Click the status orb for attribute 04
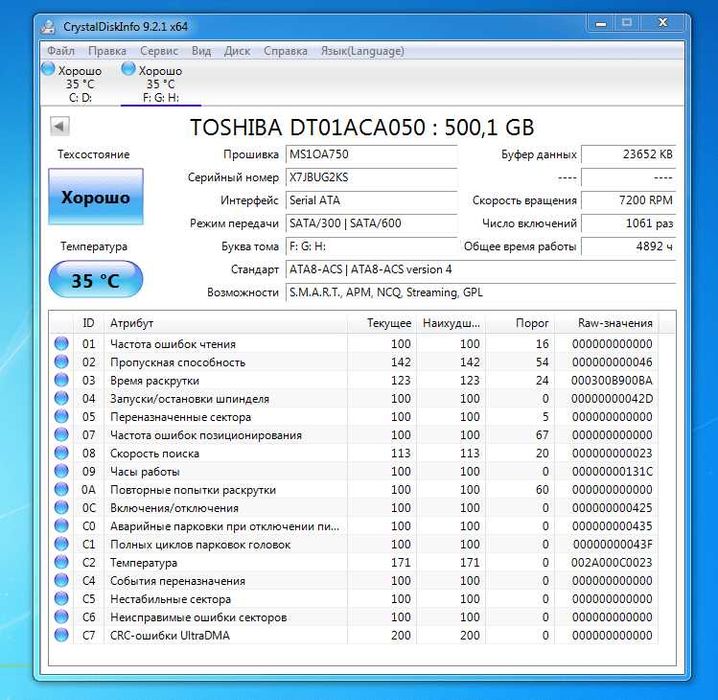 61,398
